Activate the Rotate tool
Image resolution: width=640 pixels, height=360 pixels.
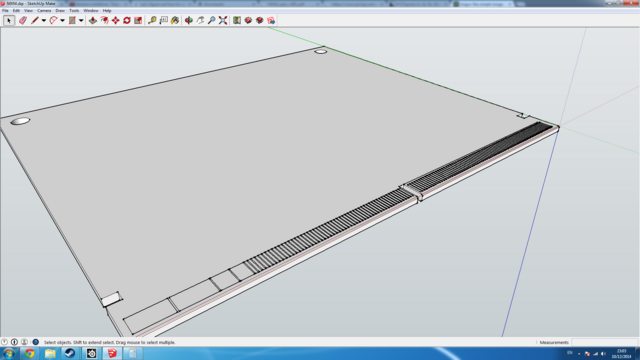tap(127, 20)
